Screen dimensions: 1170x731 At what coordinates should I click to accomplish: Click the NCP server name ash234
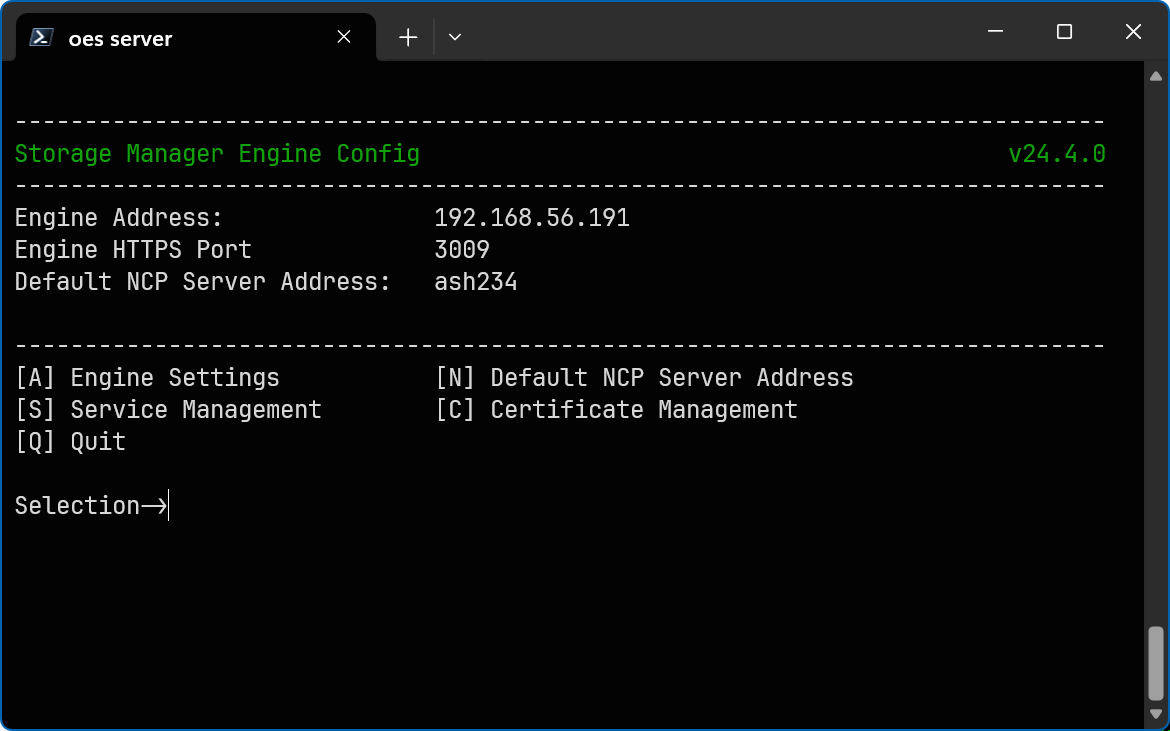475,282
